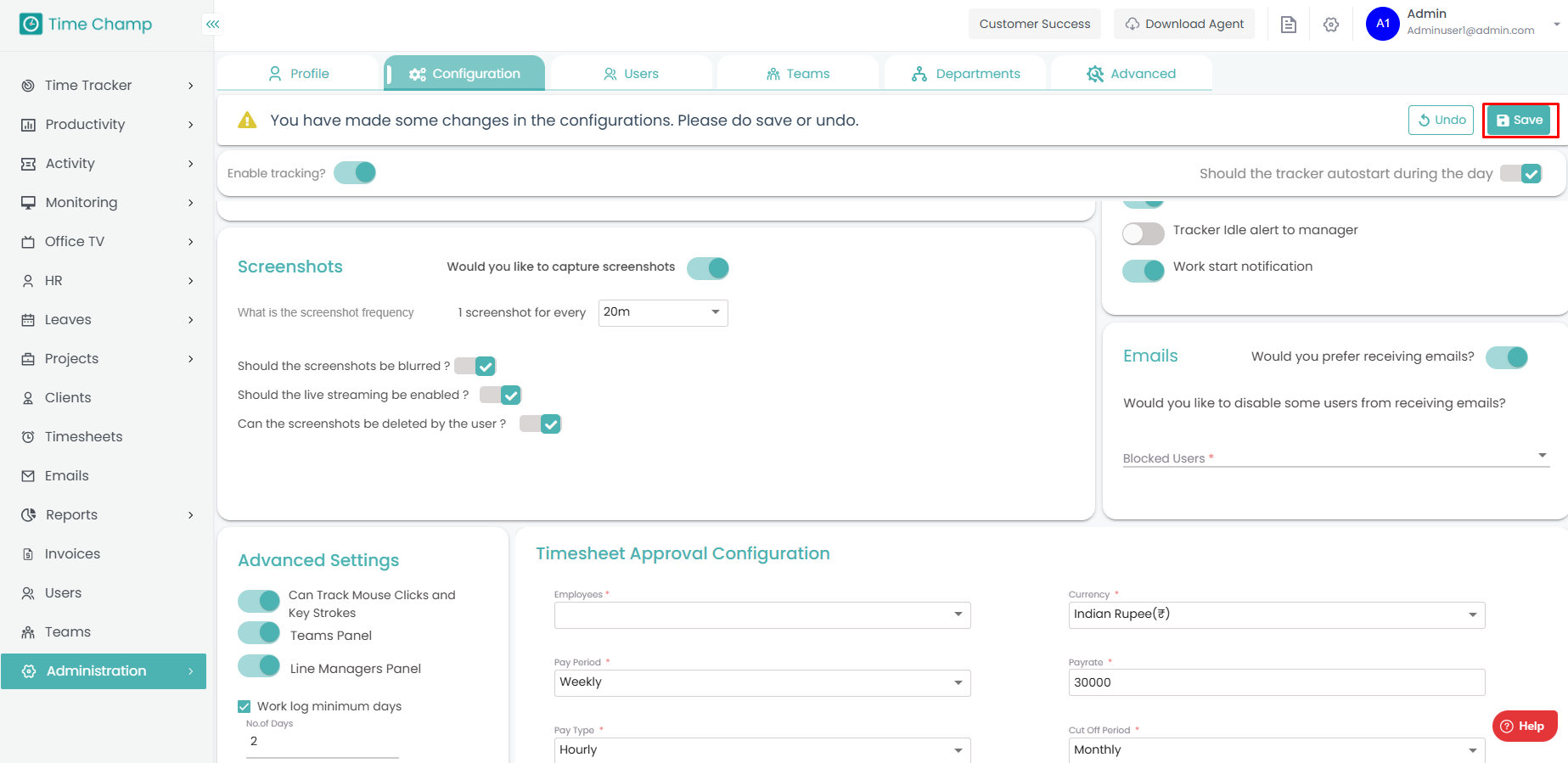Viewport: 1568px width, 763px height.
Task: Switch to the Departments tab
Action: click(965, 74)
